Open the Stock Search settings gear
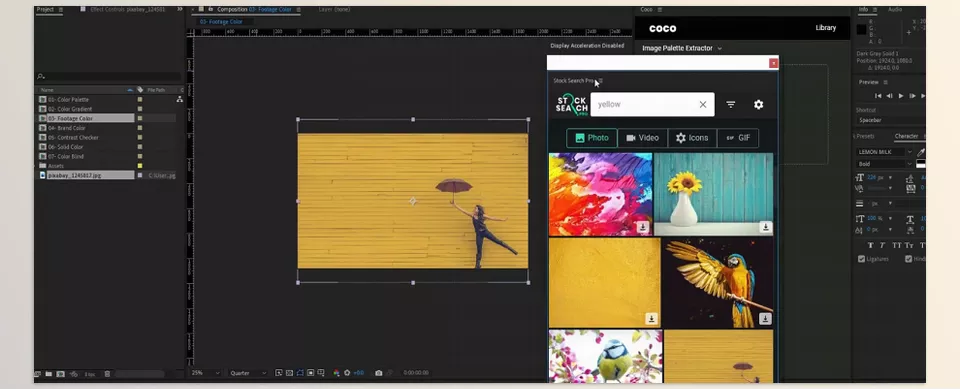The width and height of the screenshot is (960, 389). tap(759, 105)
